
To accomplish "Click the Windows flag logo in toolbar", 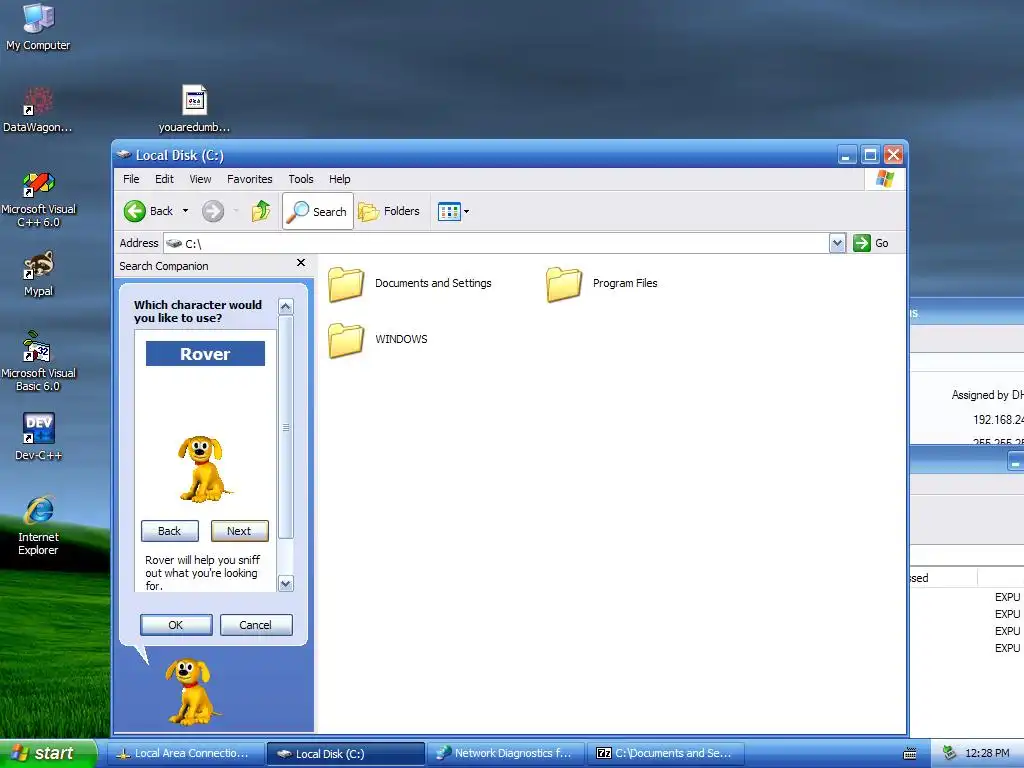I will pos(885,179).
